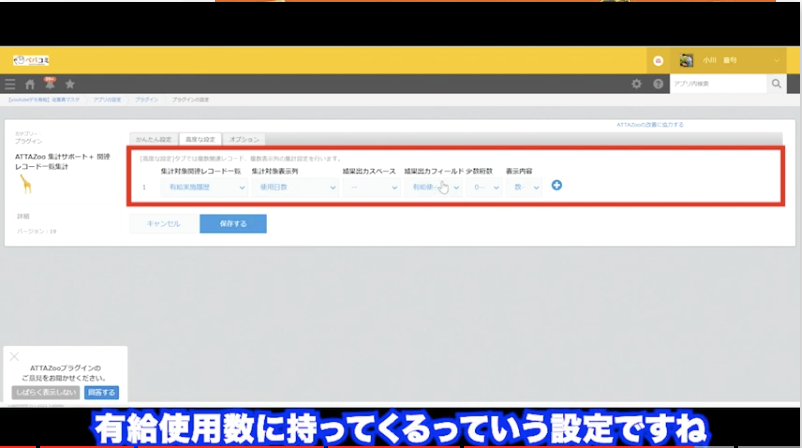The image size is (802, 448).
Task: Open the 結果出力スペース dropdown
Action: click(369, 186)
